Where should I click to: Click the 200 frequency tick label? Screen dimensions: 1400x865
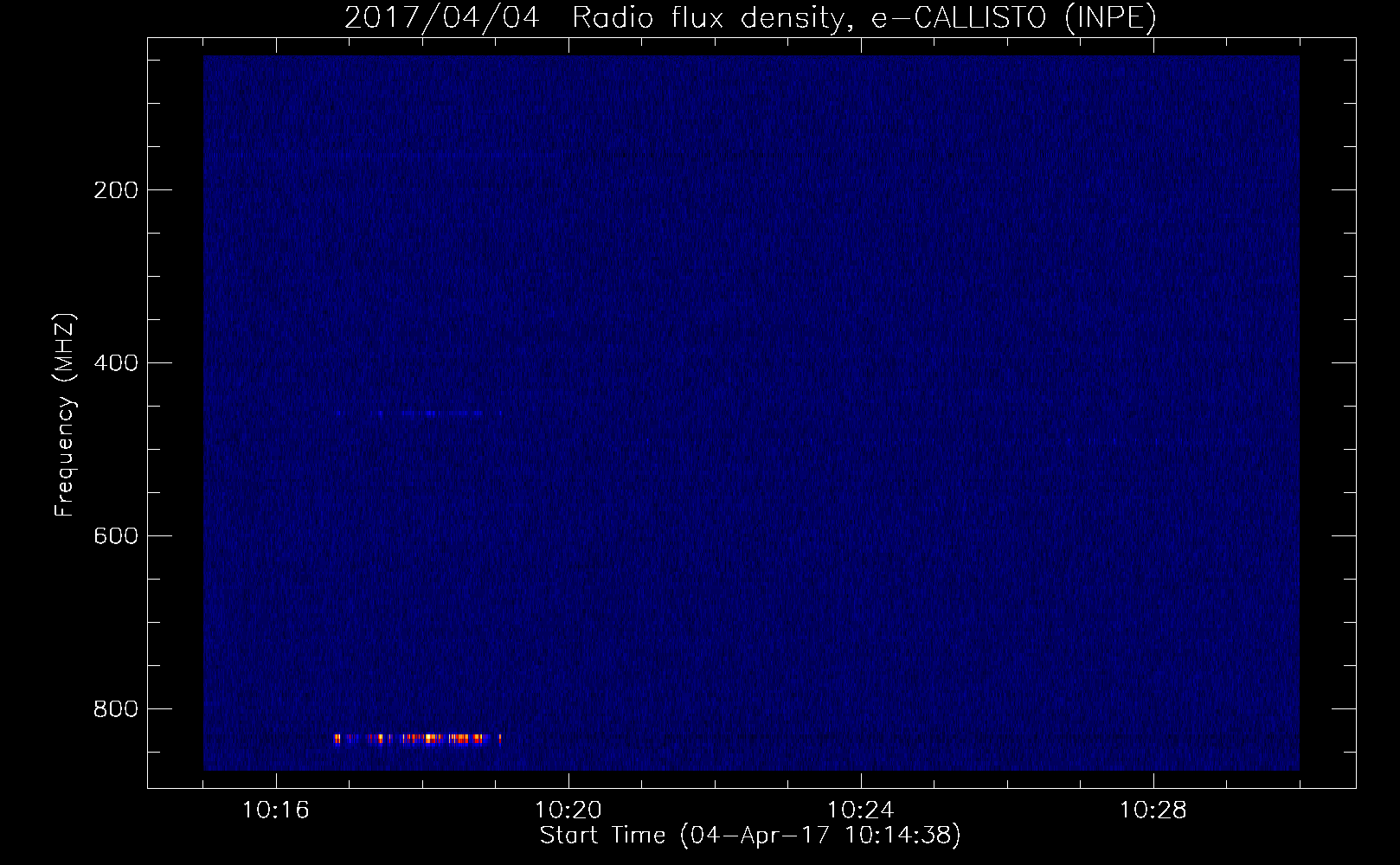point(116,190)
